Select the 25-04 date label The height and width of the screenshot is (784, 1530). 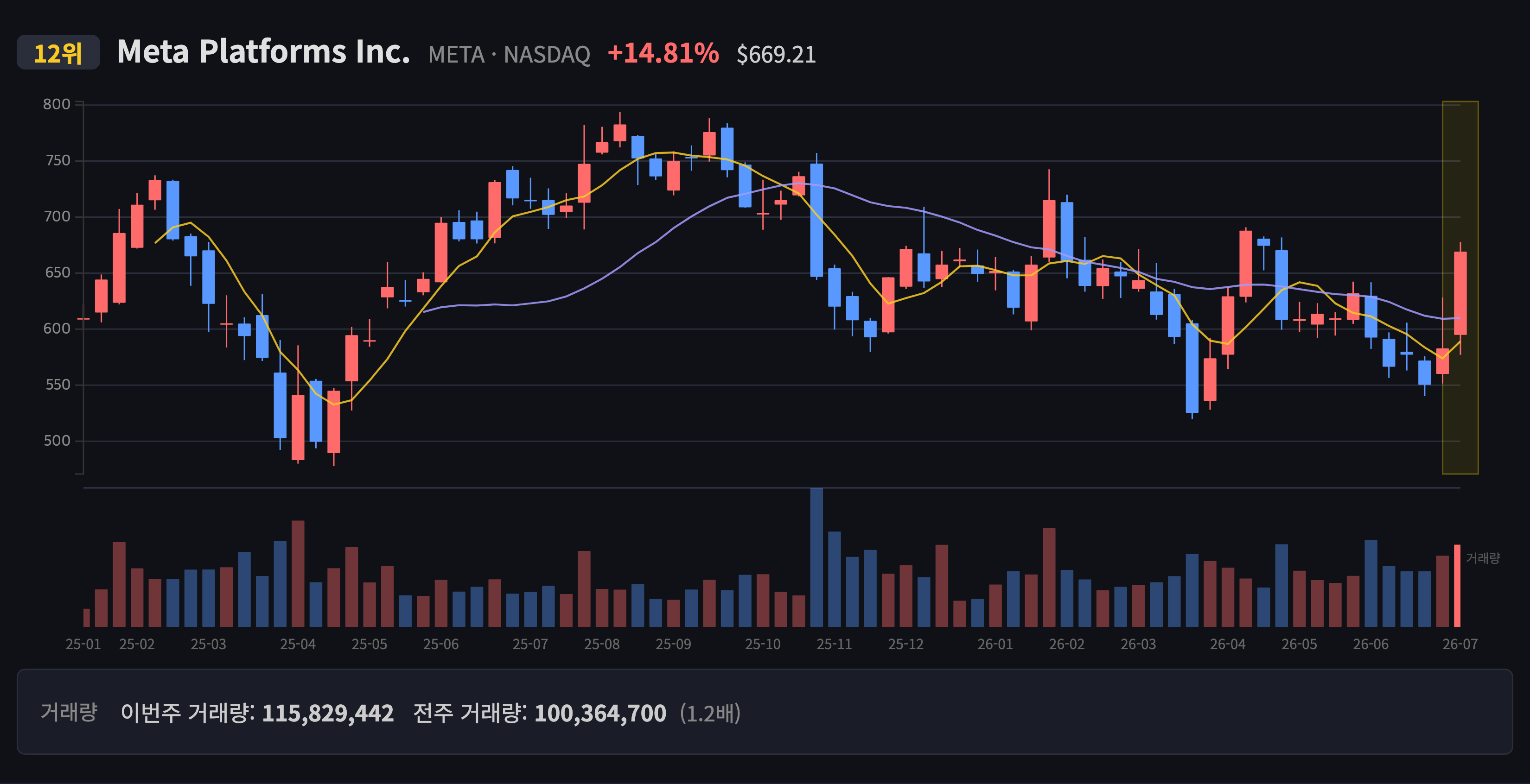(298, 645)
